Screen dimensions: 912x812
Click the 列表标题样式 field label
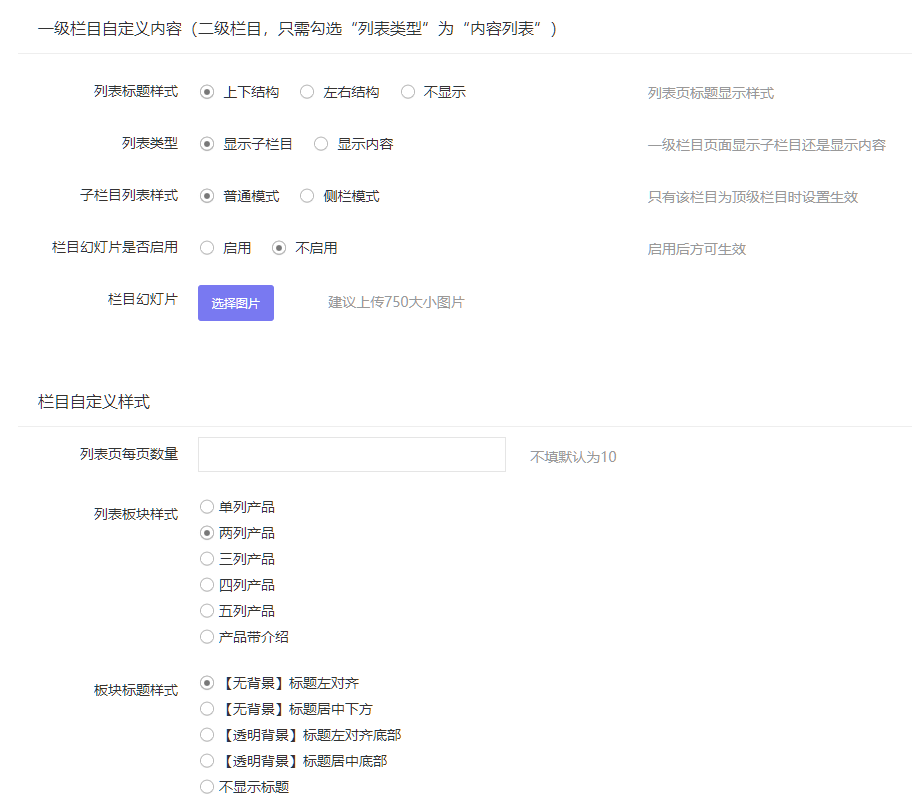click(x=136, y=91)
